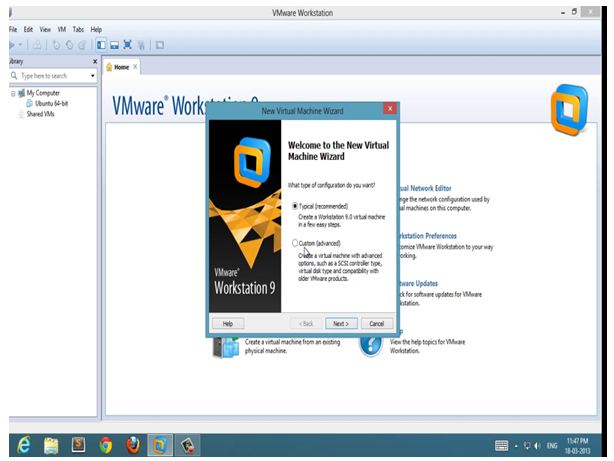Viewport: 614px width, 461px height.
Task: Click the send Ctrl+Alt+Del toolbar icon
Action: click(x=37, y=45)
